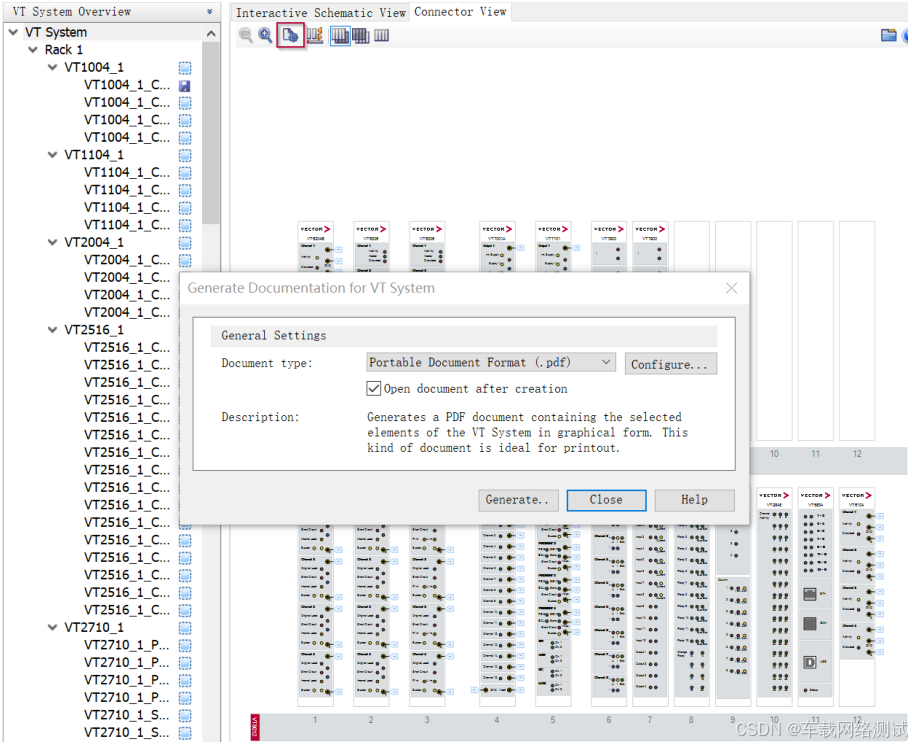
Task: Open the Document type dropdown
Action: (x=490, y=362)
